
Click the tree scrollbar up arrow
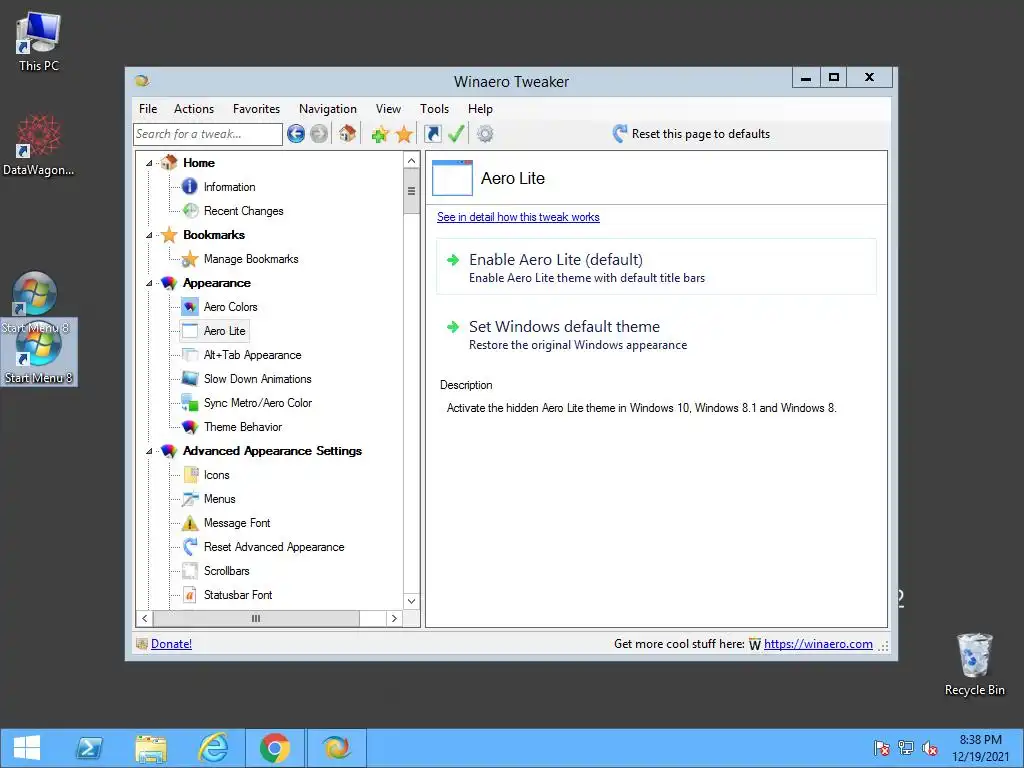(x=411, y=161)
